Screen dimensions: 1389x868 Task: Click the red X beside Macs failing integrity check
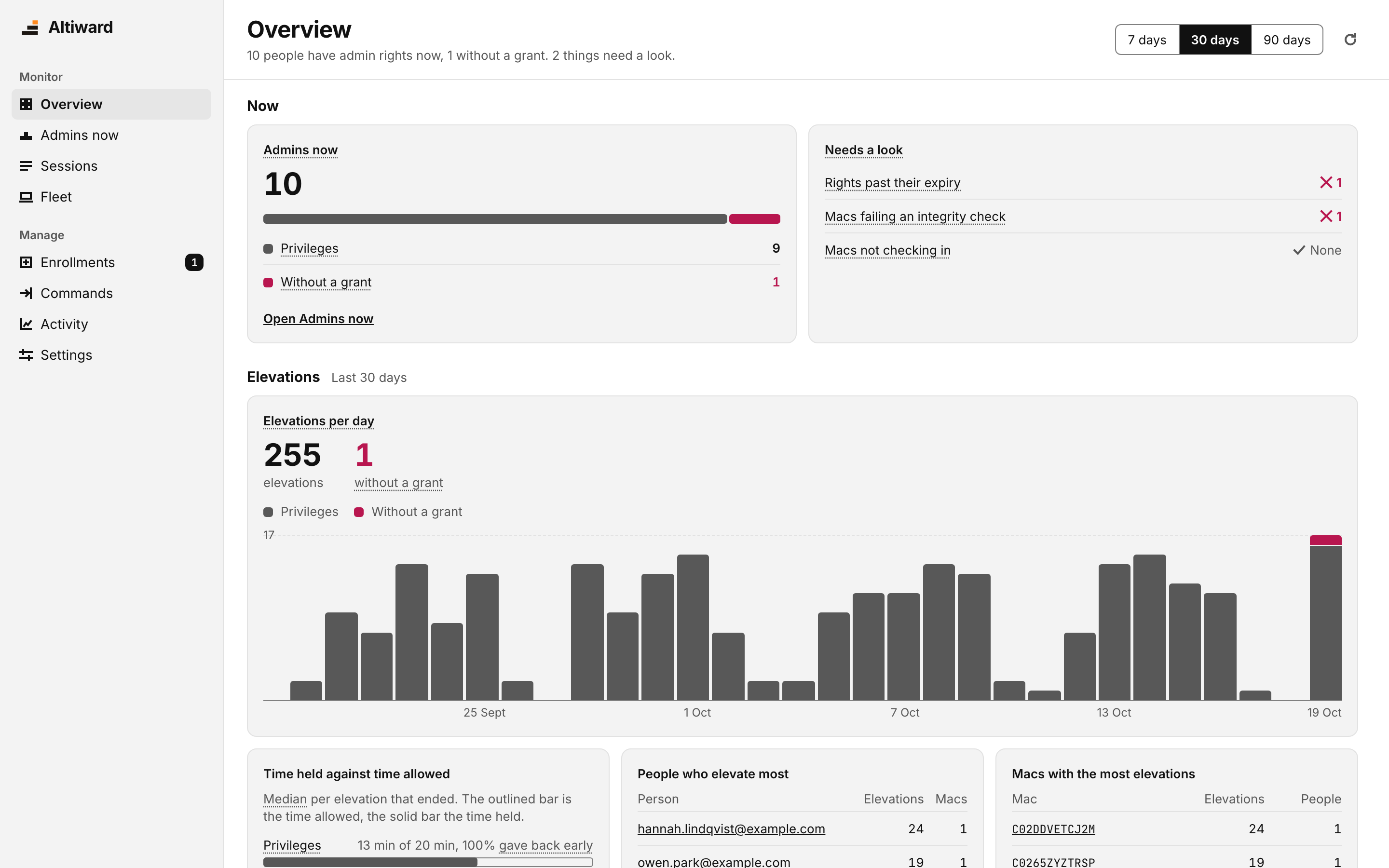click(1325, 217)
